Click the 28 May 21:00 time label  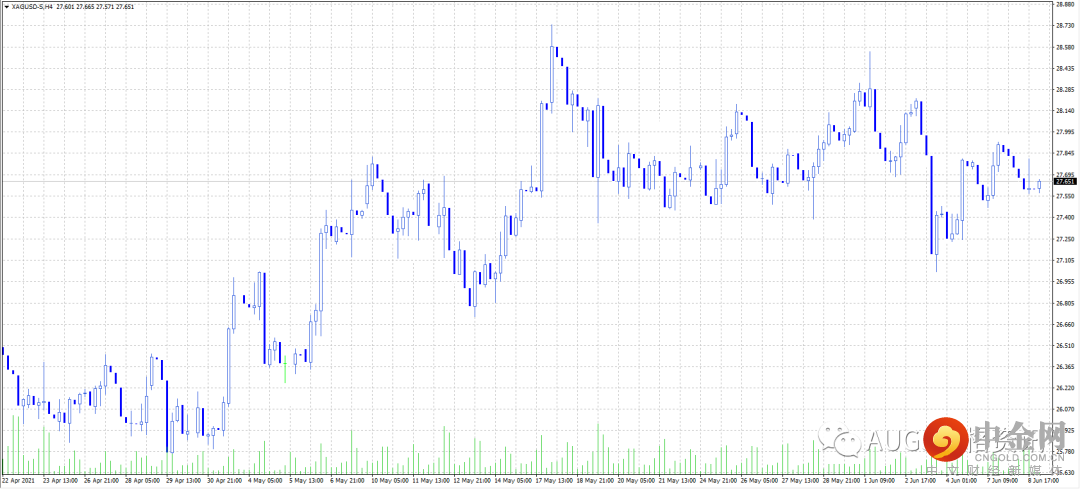840,480
